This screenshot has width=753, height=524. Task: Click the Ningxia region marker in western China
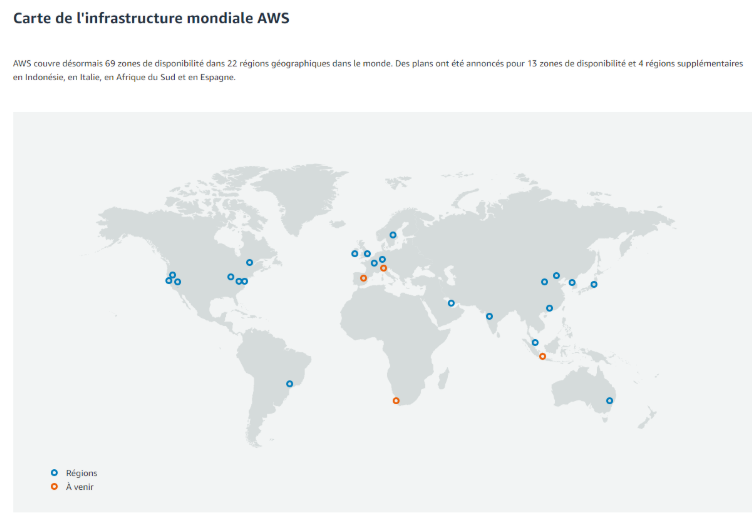(544, 282)
